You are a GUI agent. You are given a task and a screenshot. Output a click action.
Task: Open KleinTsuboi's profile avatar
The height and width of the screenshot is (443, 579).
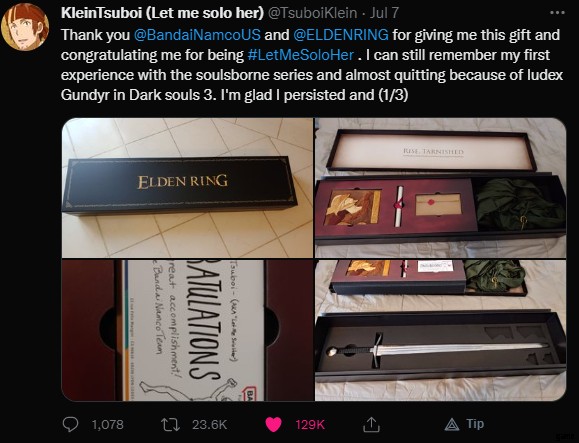(25, 27)
